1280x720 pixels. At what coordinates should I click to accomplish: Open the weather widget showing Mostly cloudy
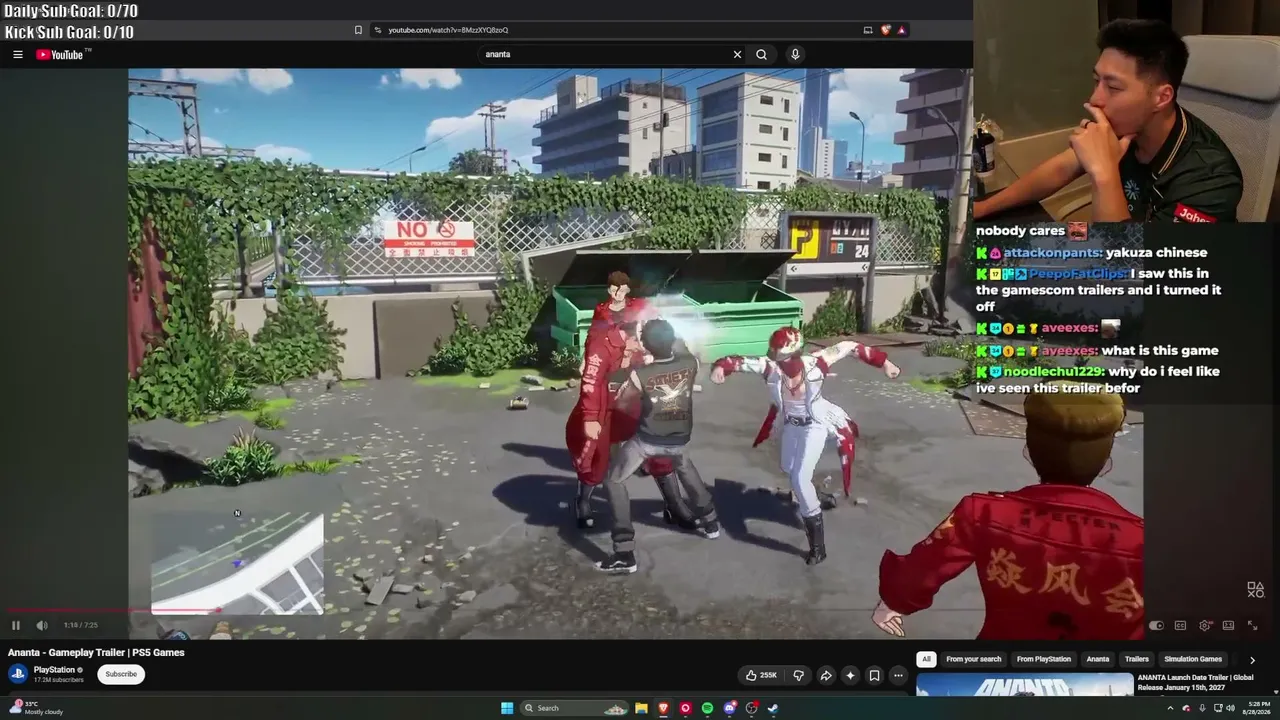click(x=38, y=708)
